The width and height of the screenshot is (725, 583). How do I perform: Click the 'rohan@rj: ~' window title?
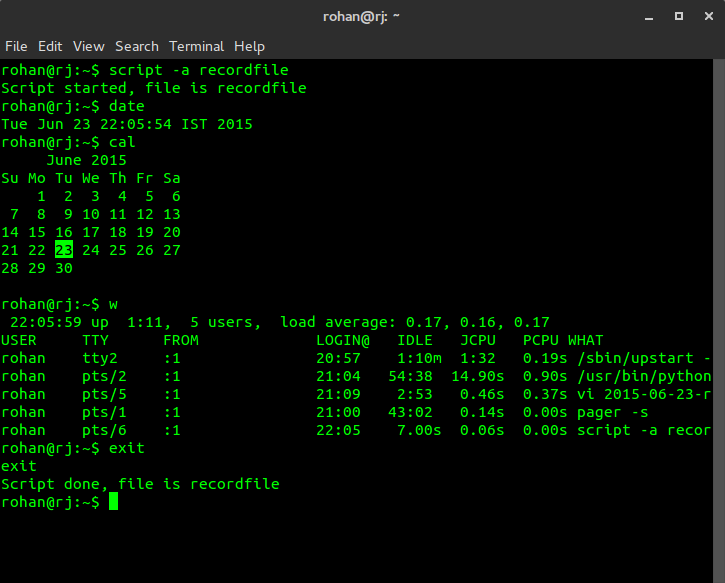(361, 17)
